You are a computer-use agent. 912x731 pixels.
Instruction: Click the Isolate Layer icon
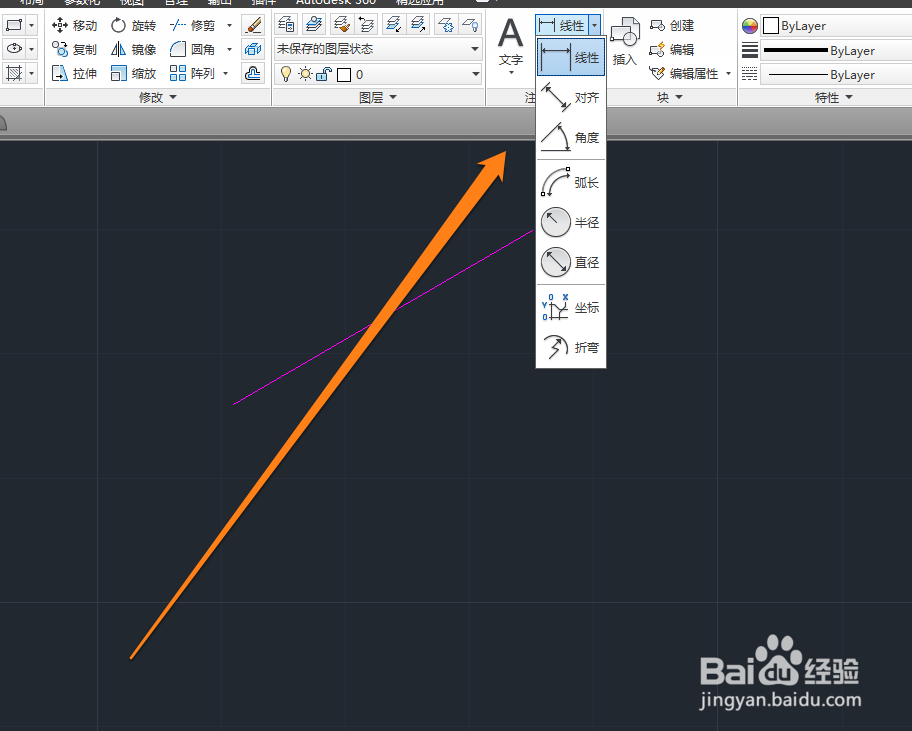(x=393, y=24)
